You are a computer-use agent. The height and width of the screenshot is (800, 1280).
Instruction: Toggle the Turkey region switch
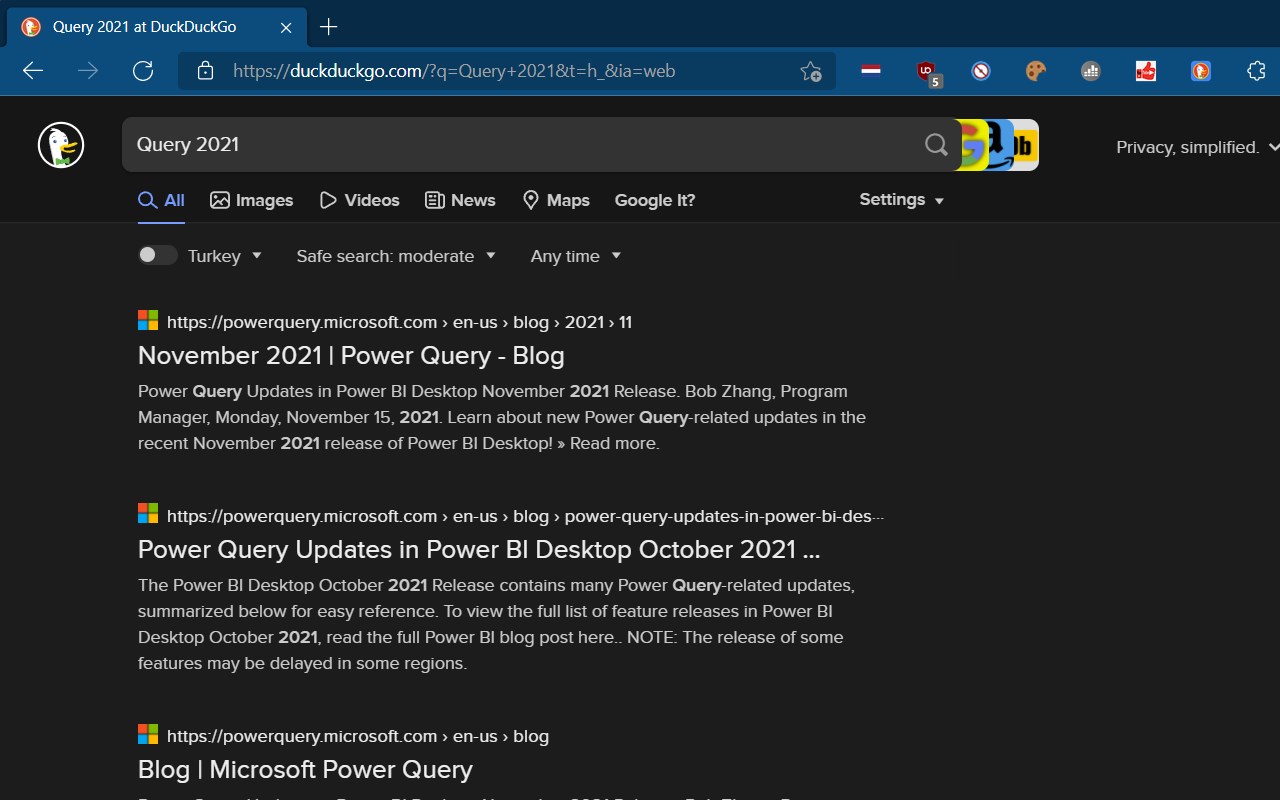pyautogui.click(x=157, y=255)
